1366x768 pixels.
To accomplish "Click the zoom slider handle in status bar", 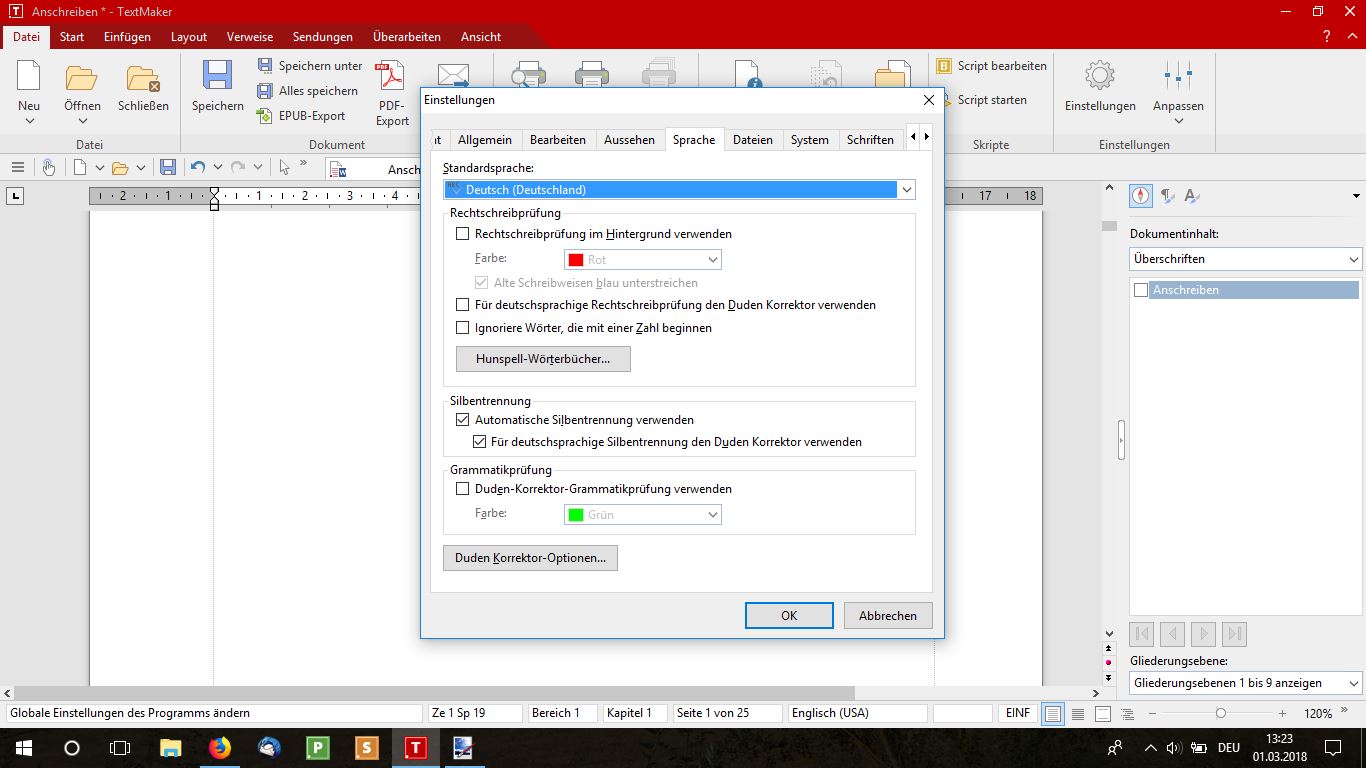I will [x=1221, y=714].
